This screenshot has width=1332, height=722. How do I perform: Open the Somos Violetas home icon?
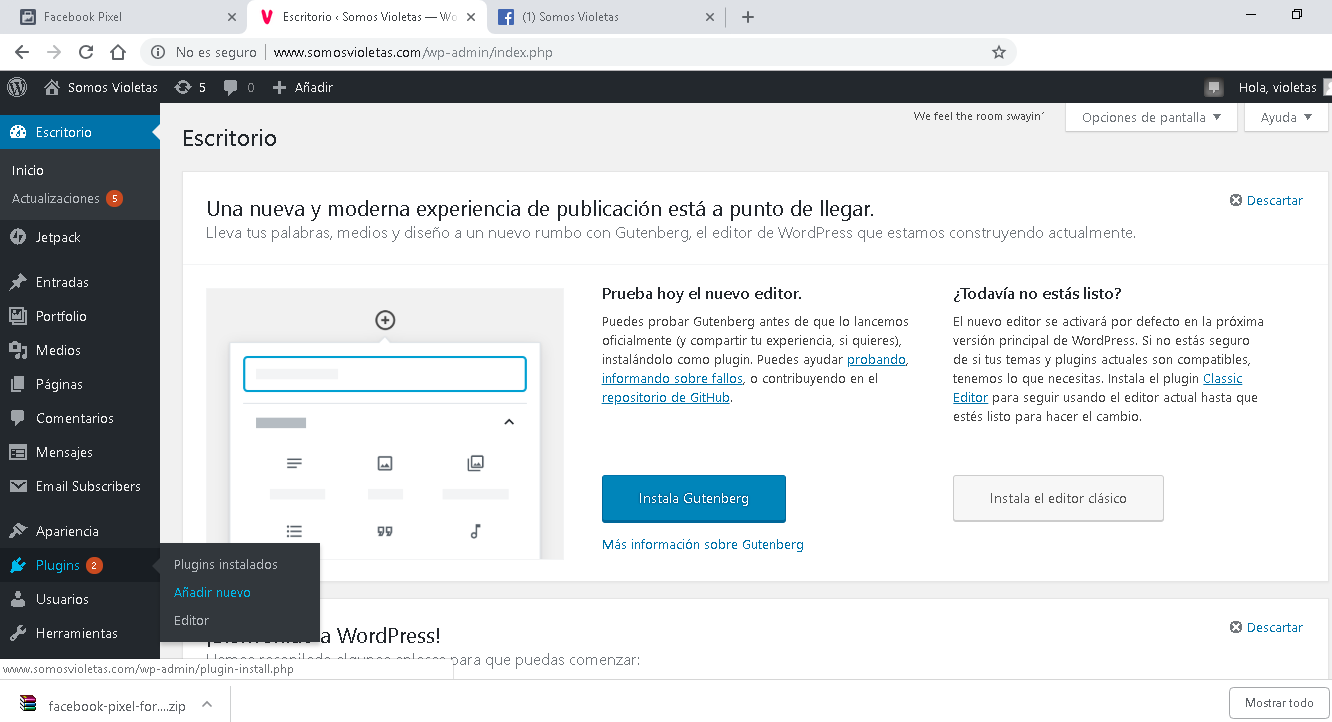click(x=53, y=87)
